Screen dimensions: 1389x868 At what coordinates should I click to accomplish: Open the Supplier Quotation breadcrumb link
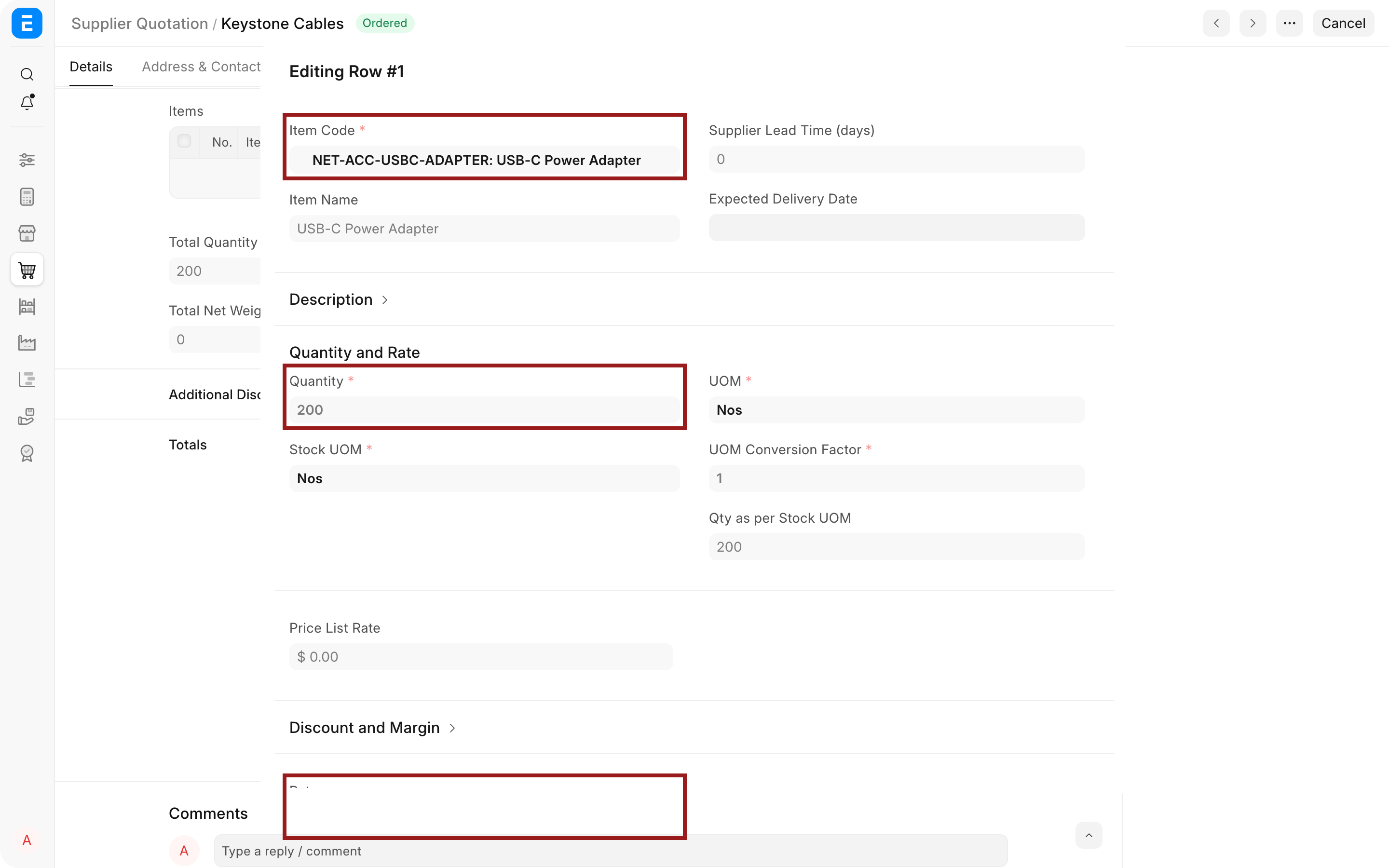[139, 24]
